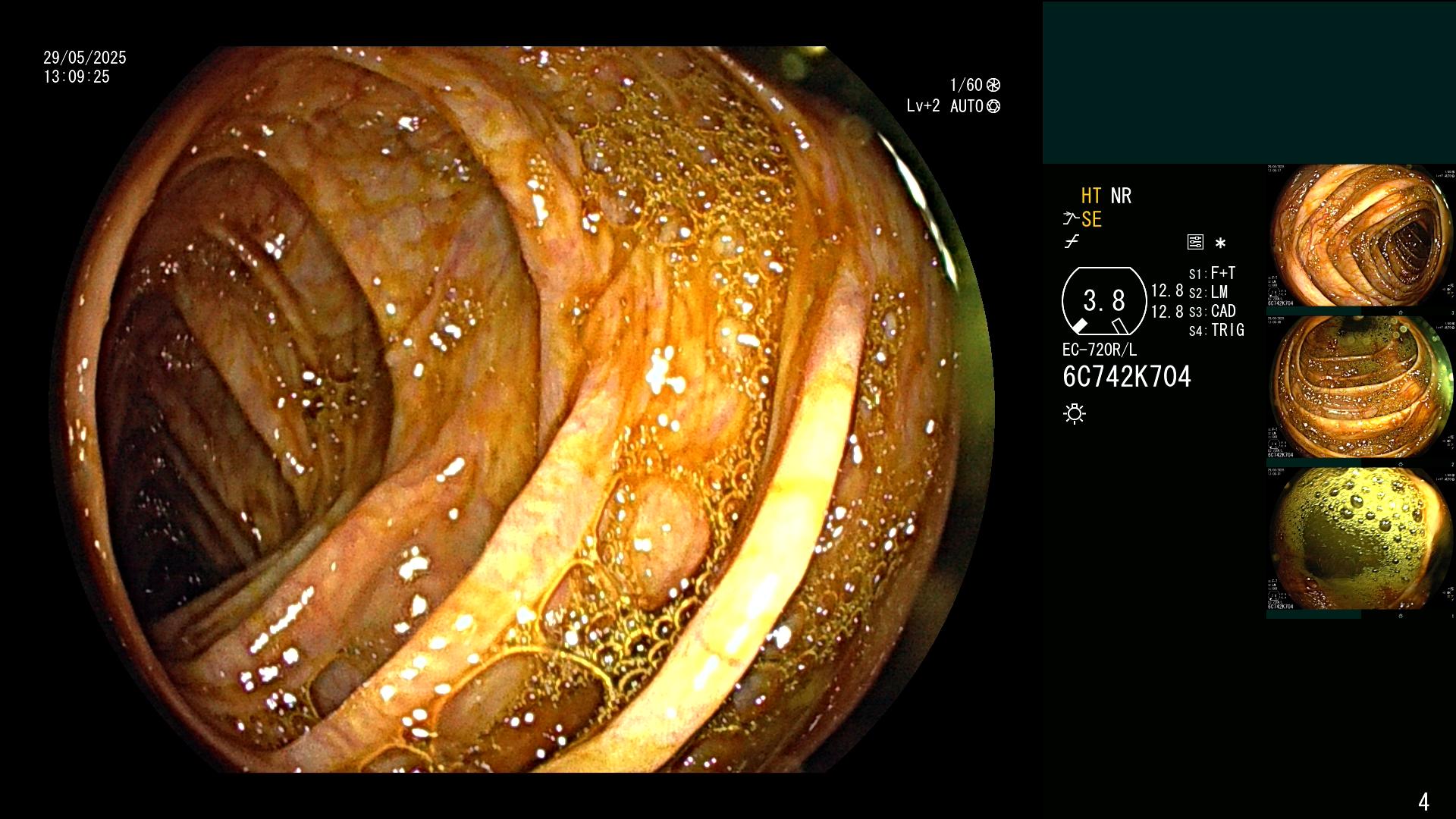
Task: Click the shutter speed fan icon beside 1/60
Action: 993,85
